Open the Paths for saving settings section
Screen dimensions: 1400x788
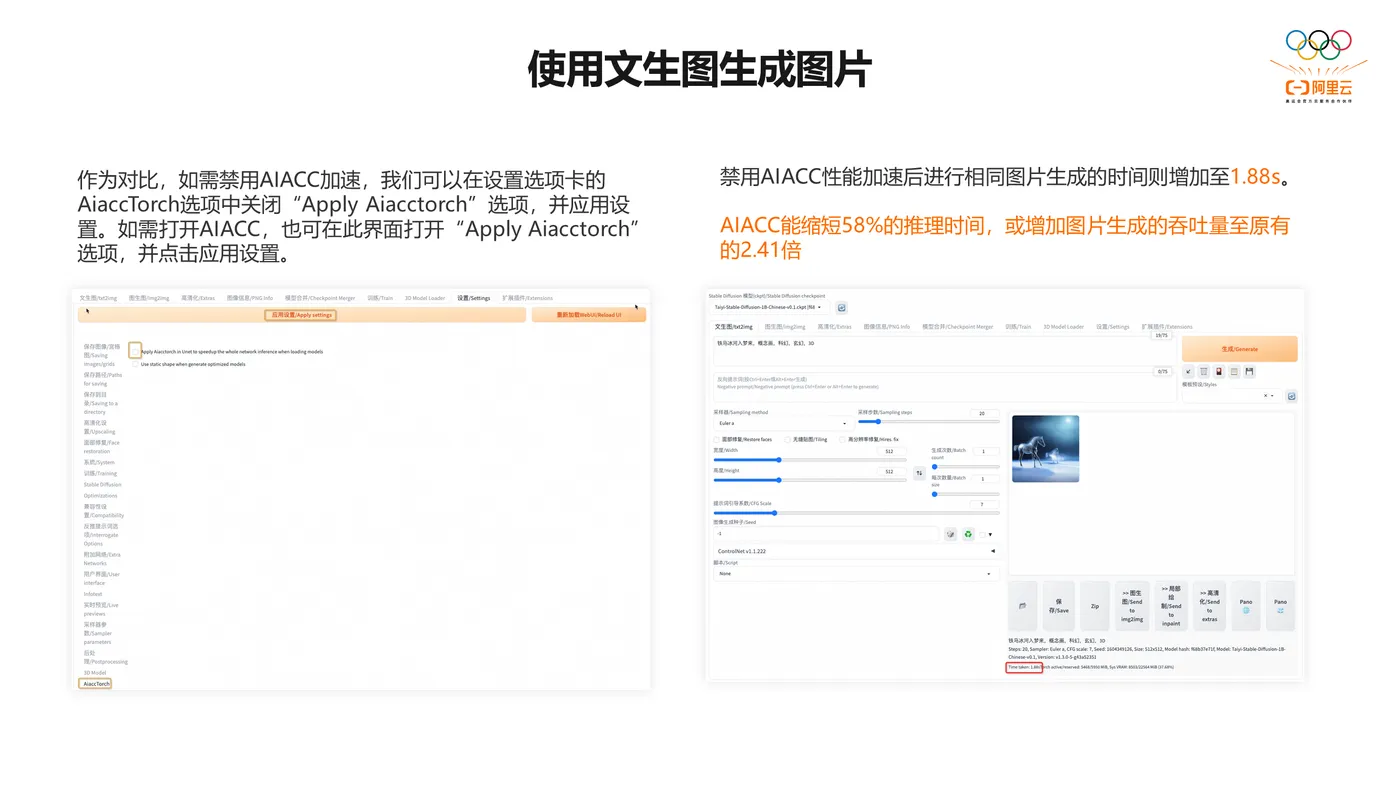(x=102, y=379)
